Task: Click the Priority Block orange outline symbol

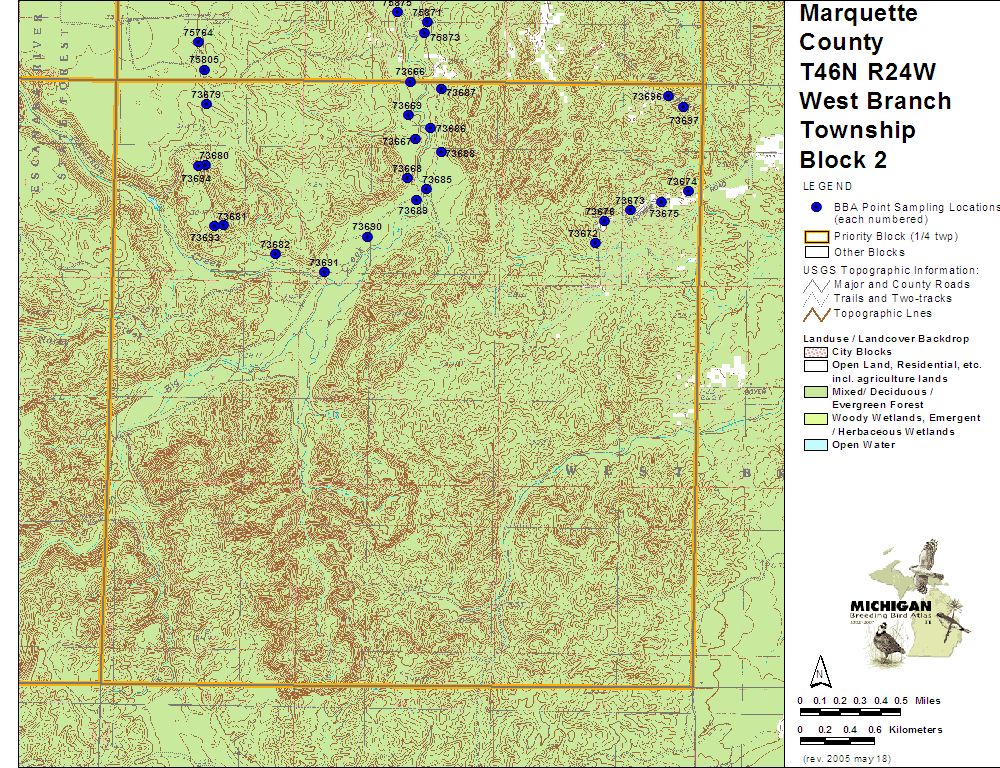Action: (816, 237)
